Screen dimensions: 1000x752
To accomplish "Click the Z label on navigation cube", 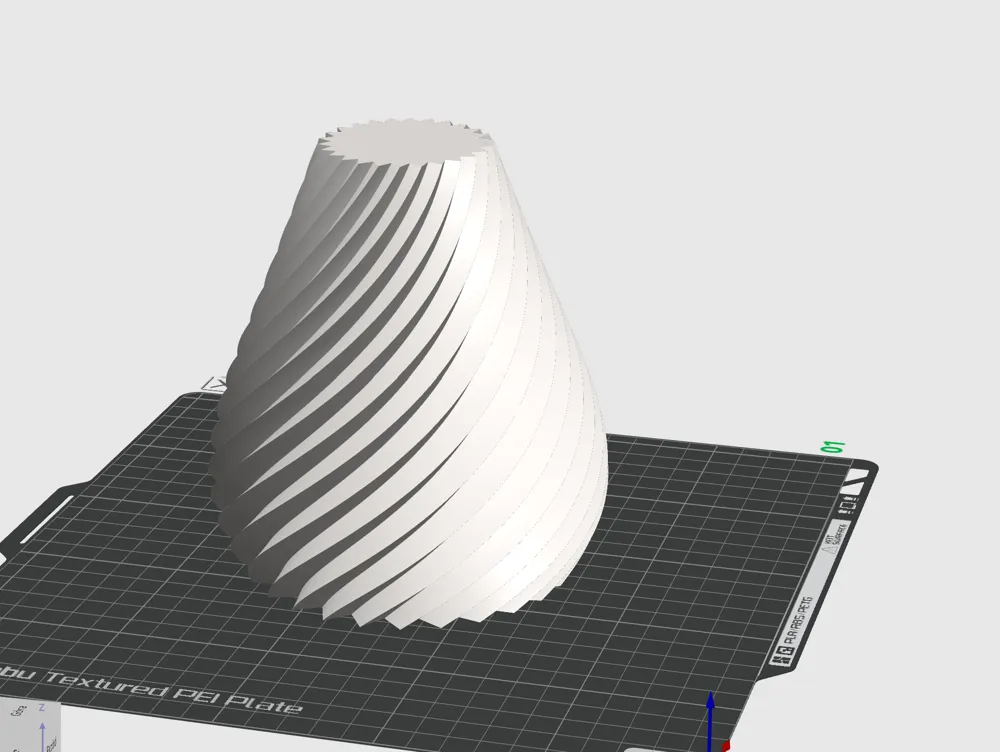I will (x=41, y=707).
